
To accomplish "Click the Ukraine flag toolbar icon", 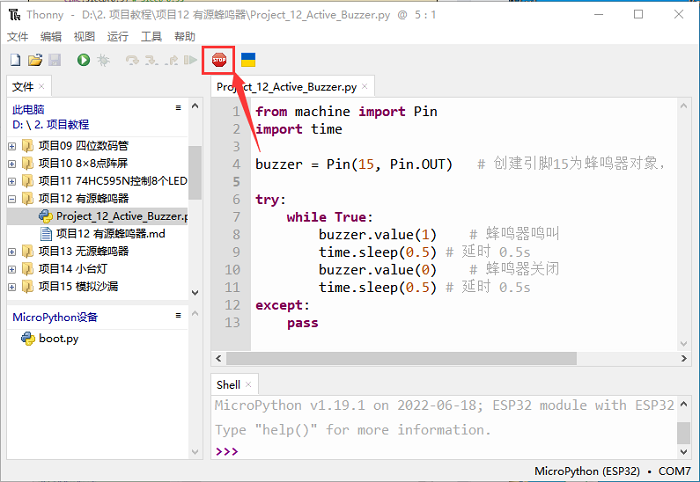I will click(248, 61).
